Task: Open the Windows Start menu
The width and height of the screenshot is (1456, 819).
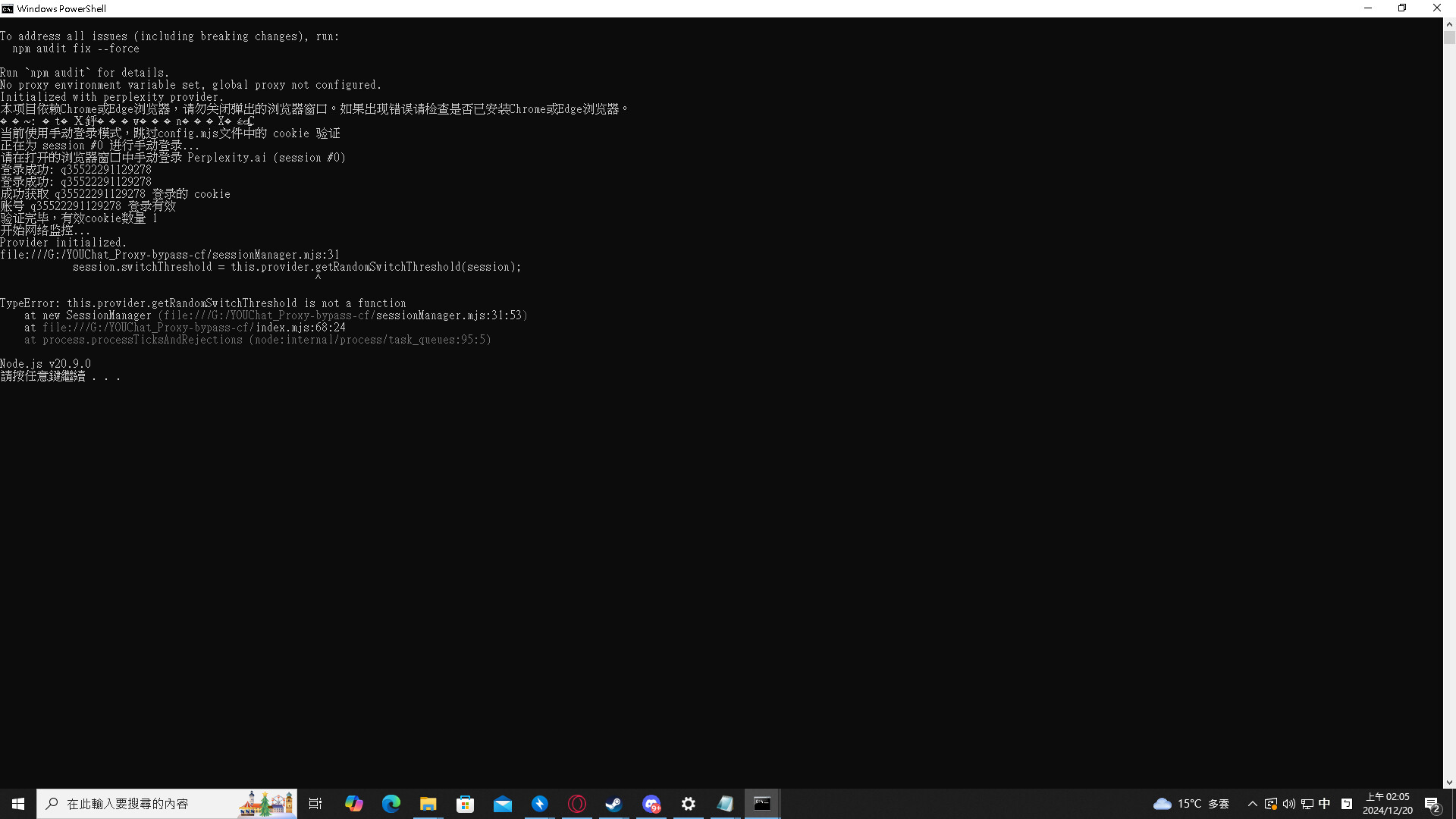Action: 18,804
